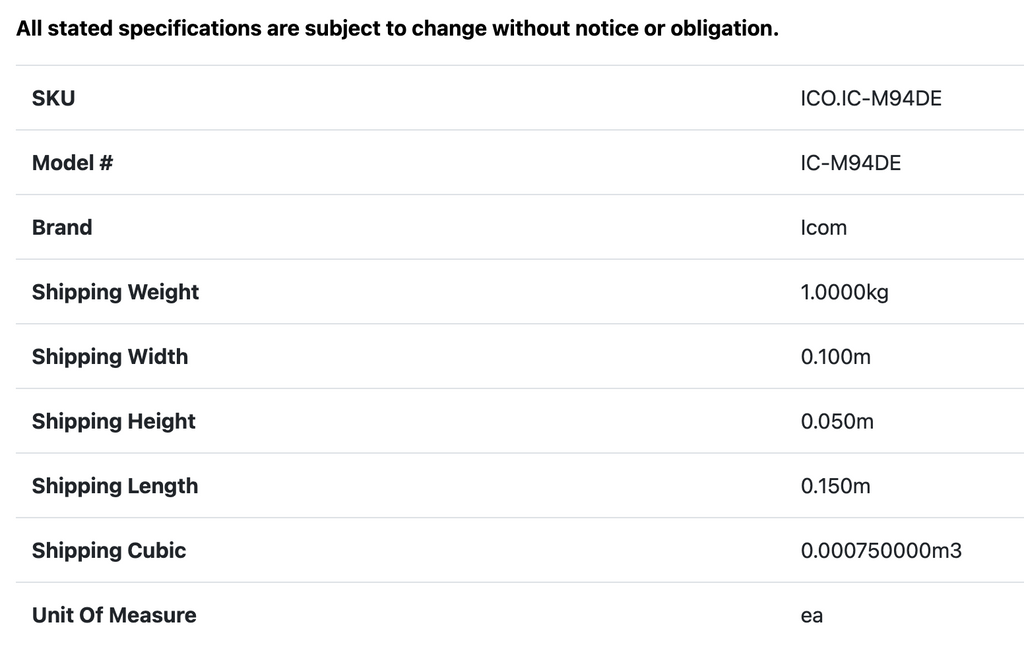This screenshot has width=1024, height=666.
Task: Select the SKU value ICO.IC-M94DE
Action: [x=871, y=98]
